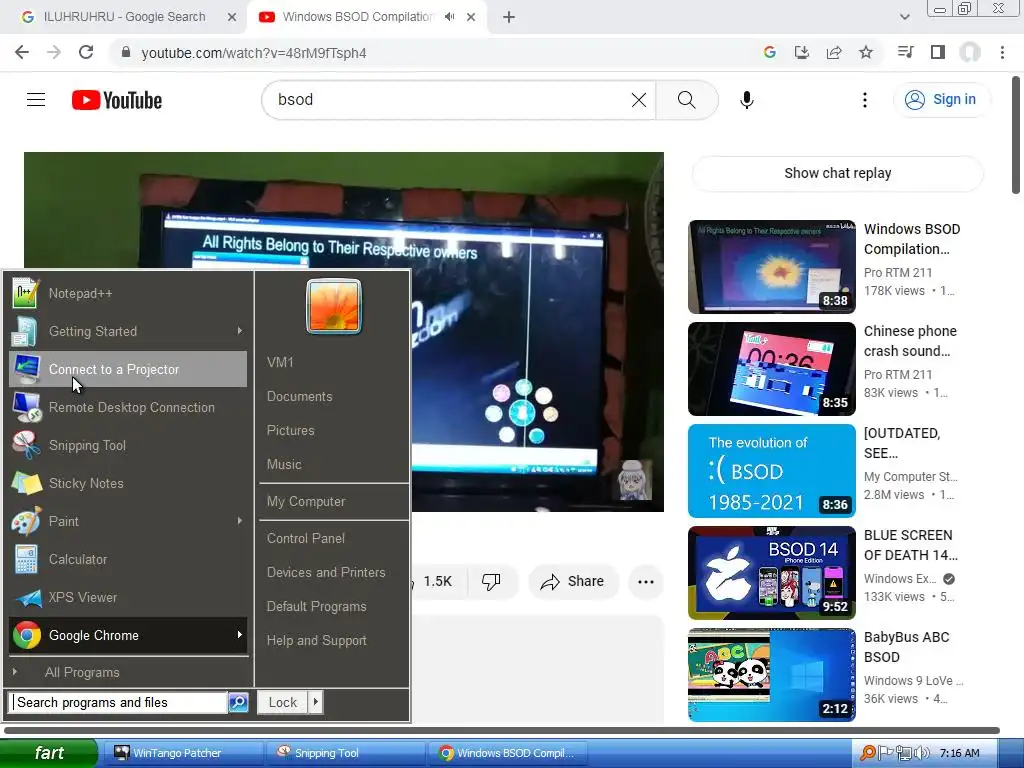
Task: Launch Remote Desktop Connection
Action: (x=128, y=407)
